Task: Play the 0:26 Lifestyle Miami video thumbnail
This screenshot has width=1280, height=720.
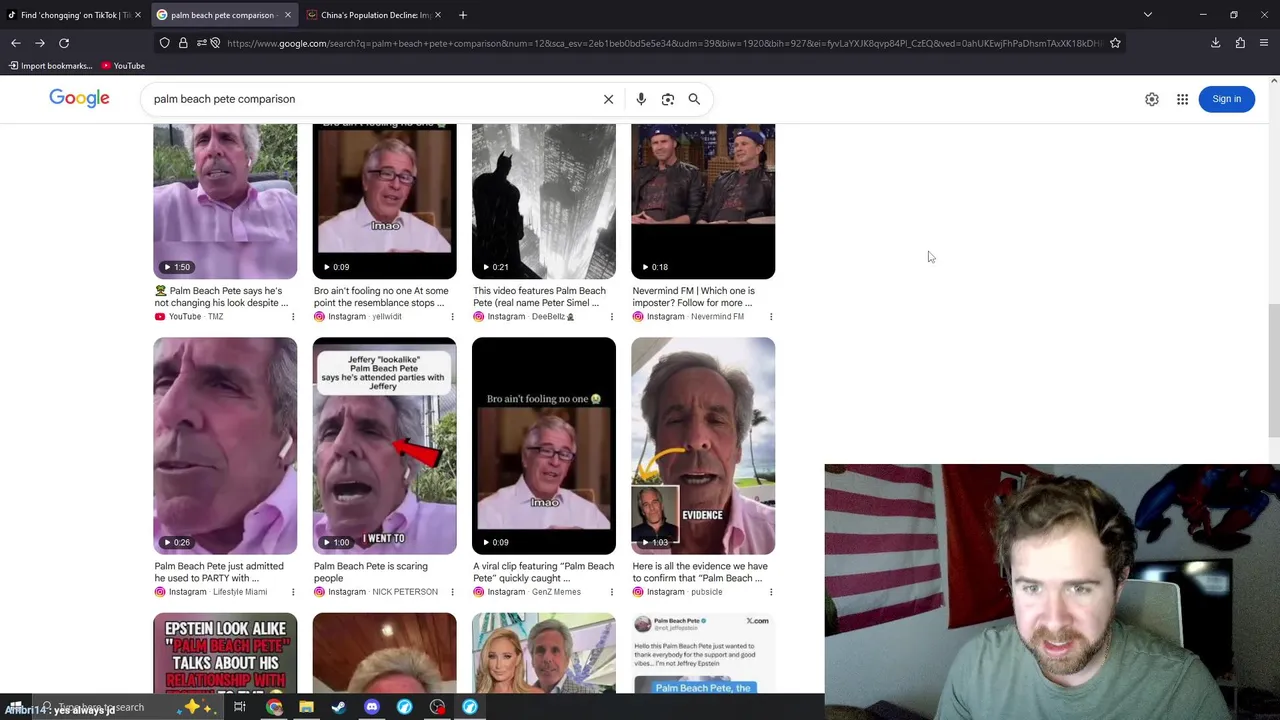Action: (x=225, y=446)
